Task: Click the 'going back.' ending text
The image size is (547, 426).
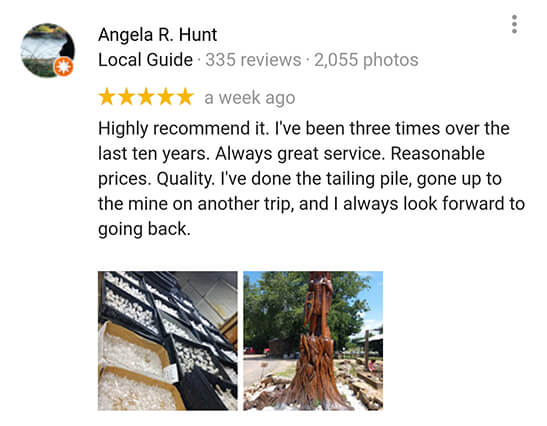Action: pyautogui.click(x=144, y=229)
